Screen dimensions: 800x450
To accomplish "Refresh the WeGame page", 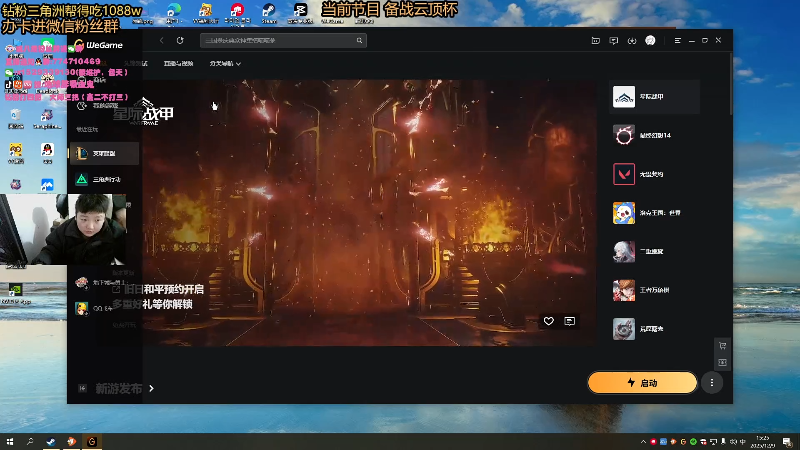I will click(x=180, y=40).
